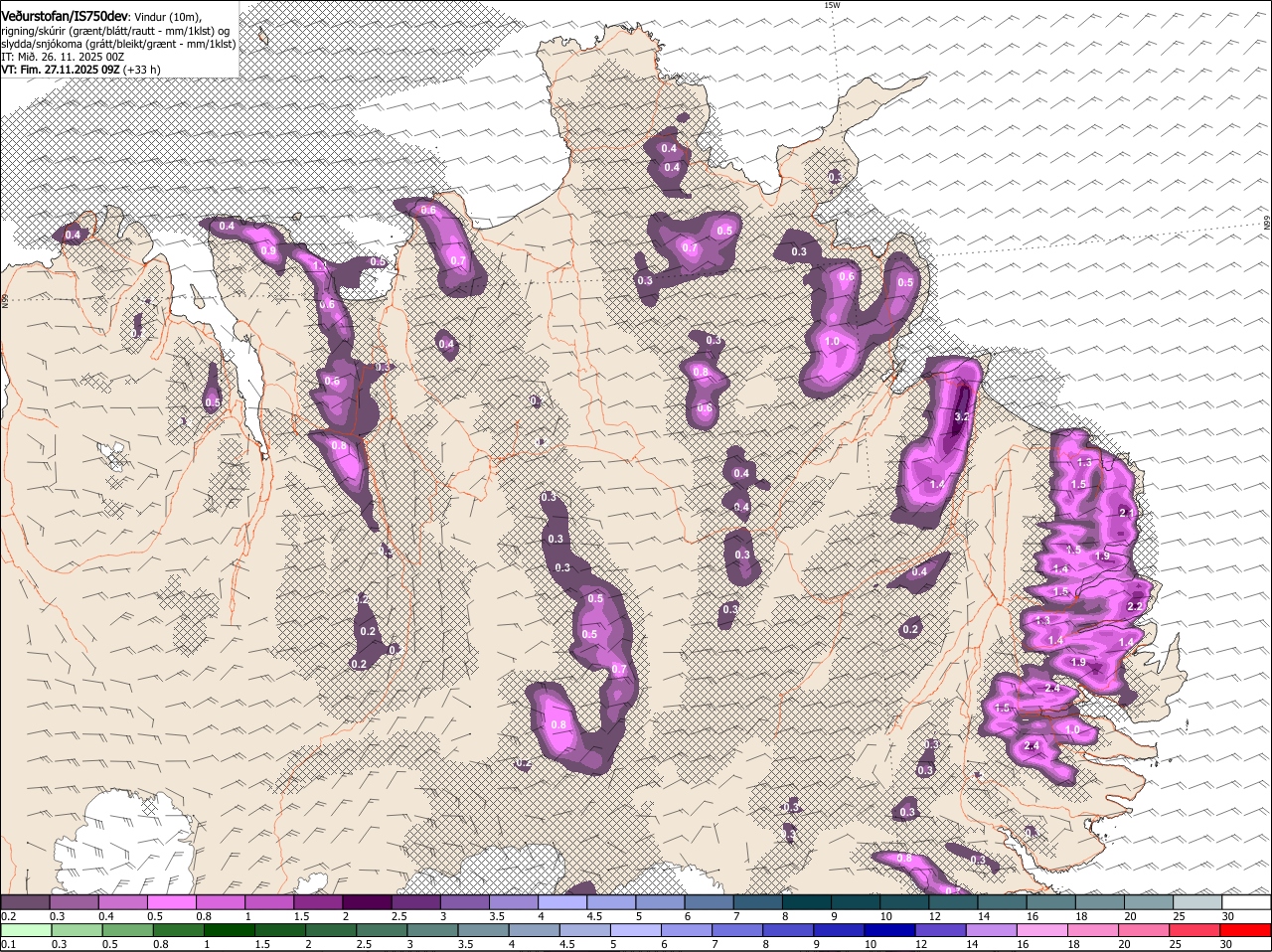
Task: Pick the bottom-row swatch between 6 and 7
Action: [689, 930]
